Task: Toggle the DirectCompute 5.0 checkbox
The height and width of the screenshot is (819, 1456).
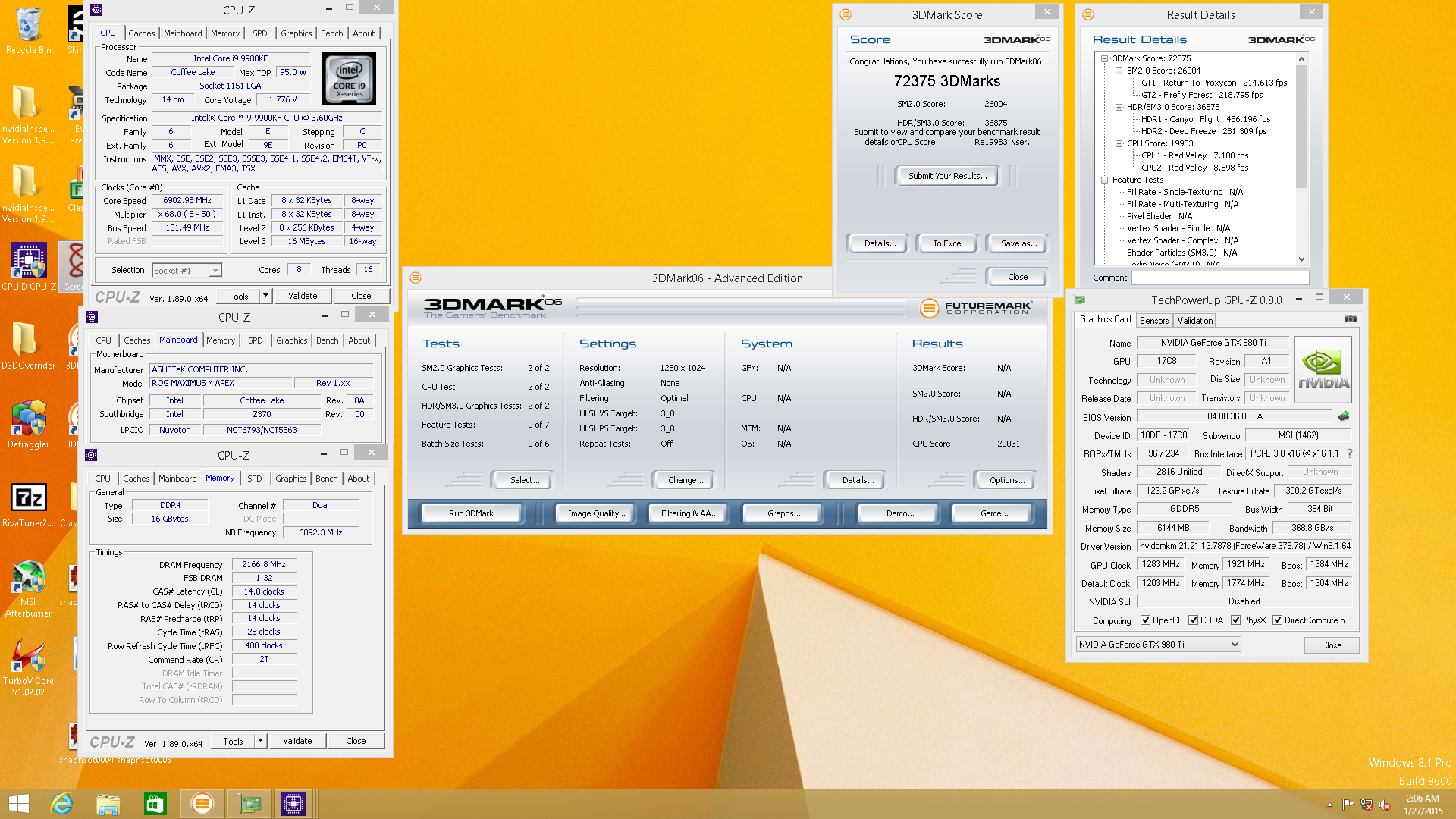Action: [1277, 620]
